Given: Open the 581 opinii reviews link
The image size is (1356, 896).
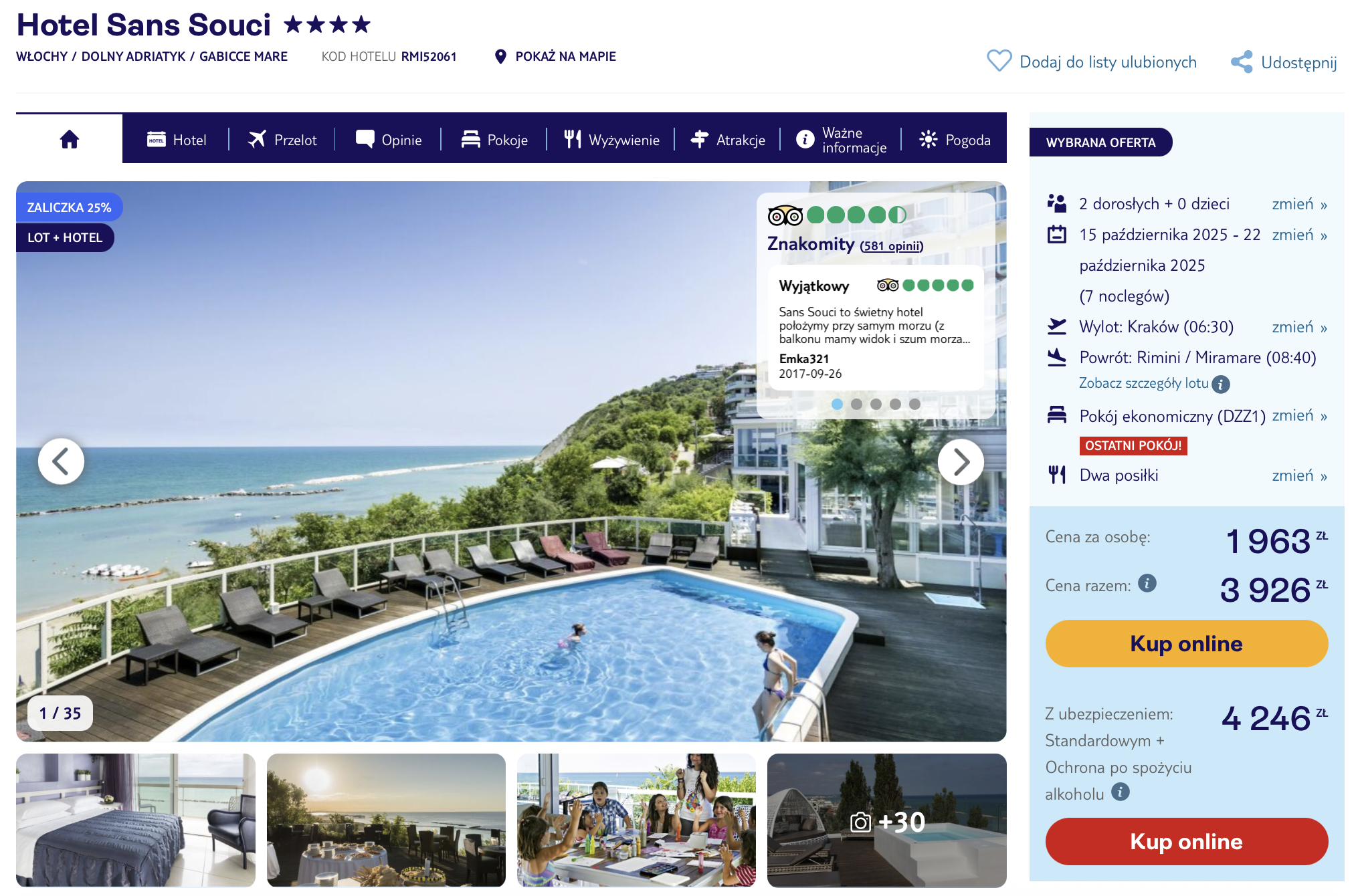Looking at the screenshot, I should tap(892, 246).
